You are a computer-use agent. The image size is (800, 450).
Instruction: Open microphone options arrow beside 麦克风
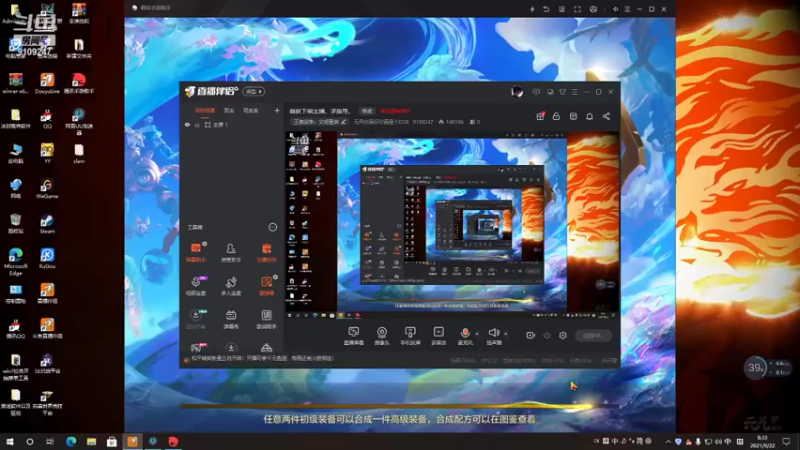click(477, 334)
